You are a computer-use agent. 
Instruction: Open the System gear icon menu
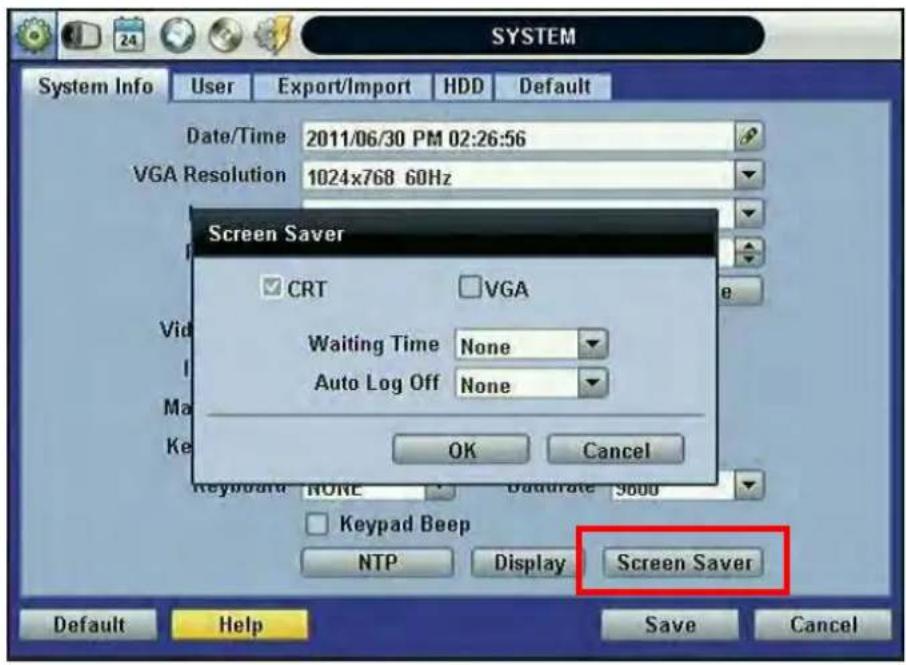click(x=33, y=36)
